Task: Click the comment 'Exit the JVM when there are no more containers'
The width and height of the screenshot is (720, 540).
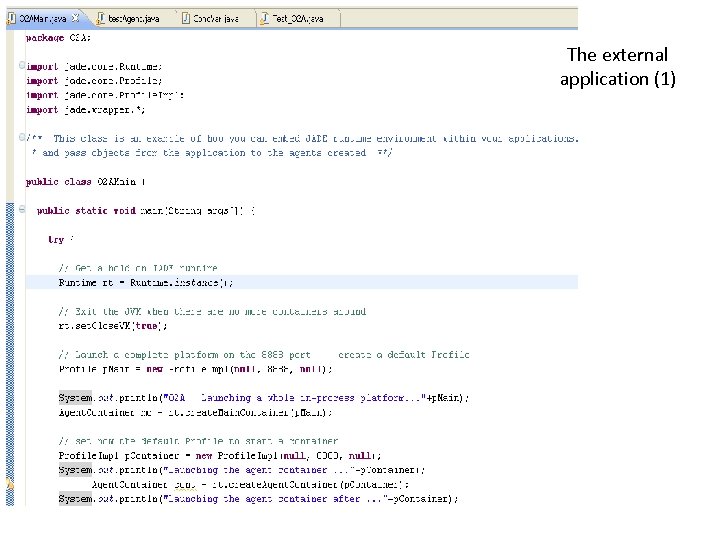Action: click(212, 312)
